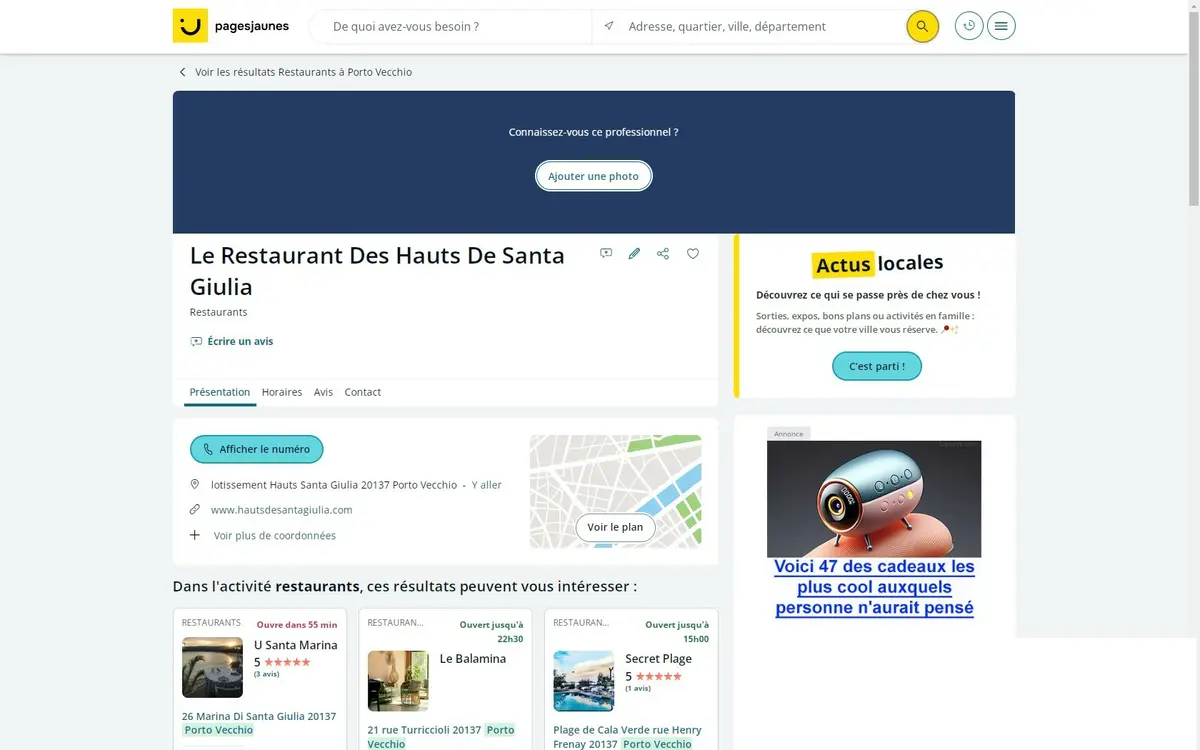Click U Santa Marina's (3 avis) rating text
This screenshot has width=1200, height=750.
pyautogui.click(x=267, y=674)
